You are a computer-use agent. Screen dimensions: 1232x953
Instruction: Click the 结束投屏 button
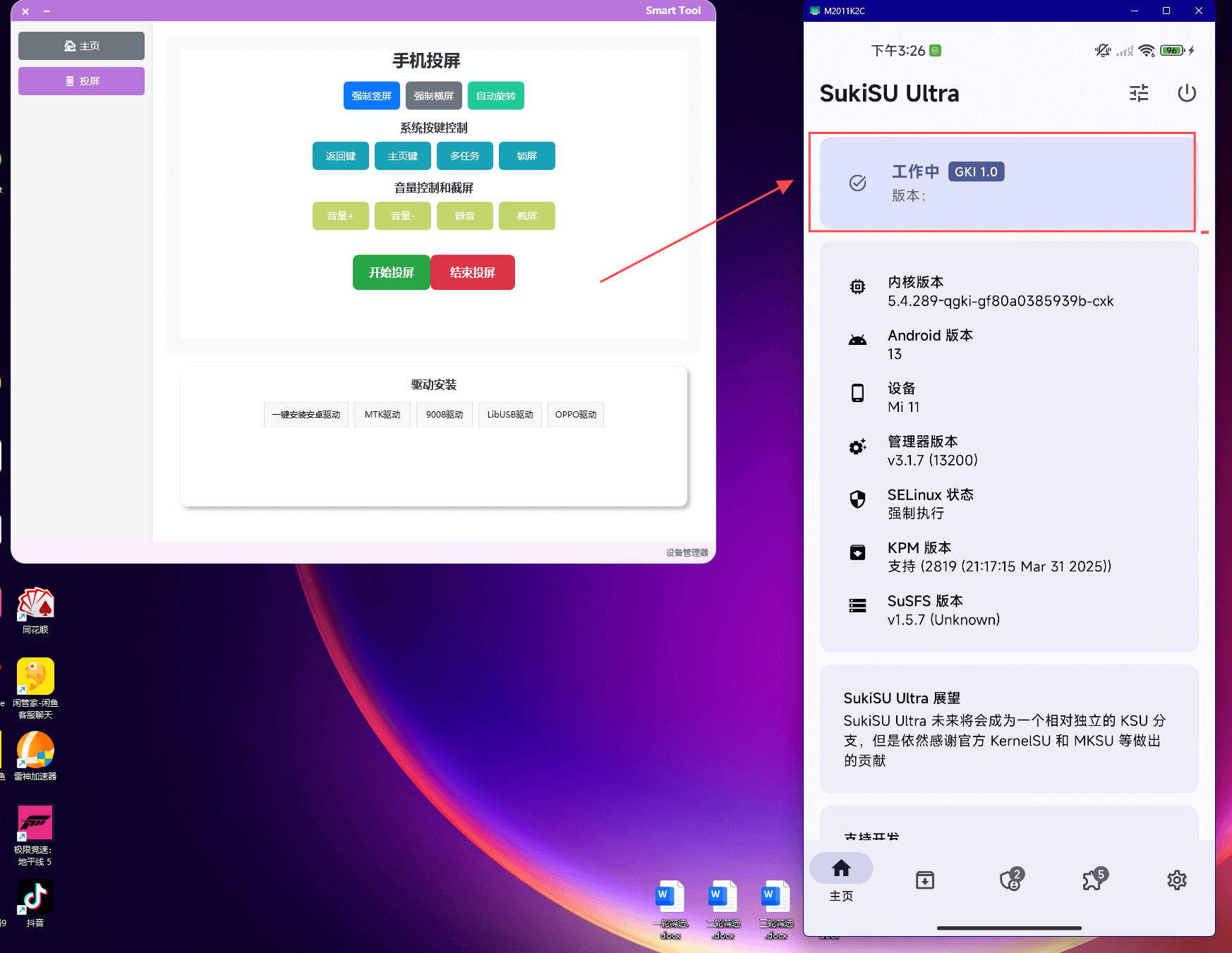(x=472, y=272)
